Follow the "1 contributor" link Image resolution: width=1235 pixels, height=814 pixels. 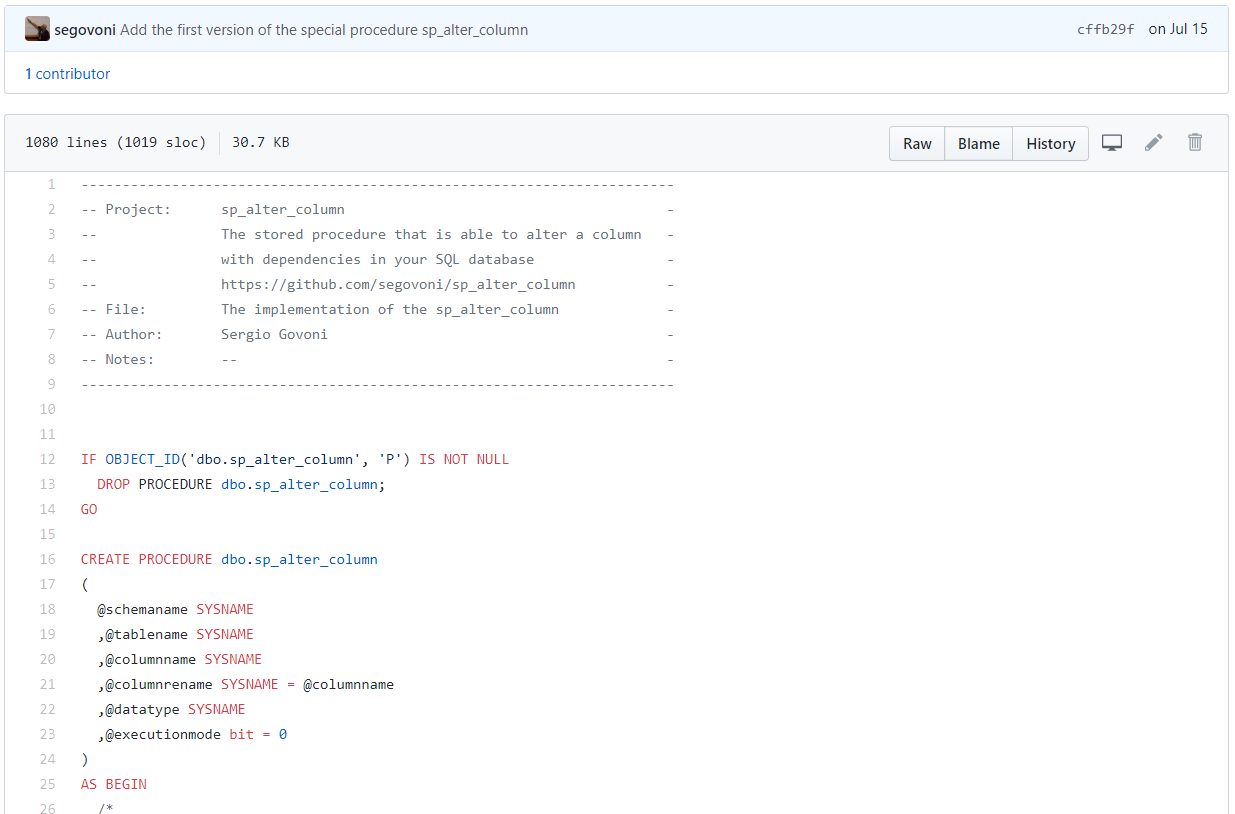point(67,73)
